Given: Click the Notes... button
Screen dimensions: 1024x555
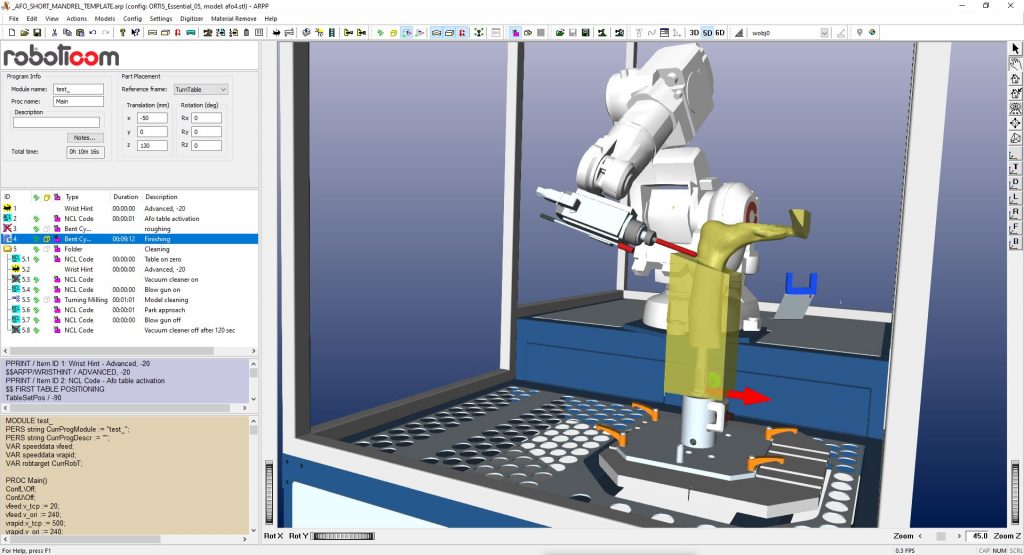Looking at the screenshot, I should pyautogui.click(x=84, y=137).
